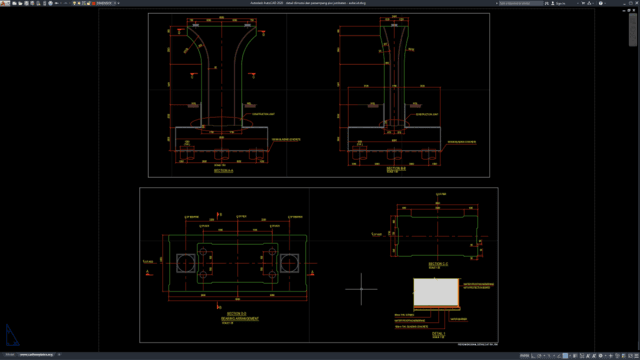The image size is (640, 360).
Task: Expand object snap settings dropdown arrow
Action: tap(570, 356)
